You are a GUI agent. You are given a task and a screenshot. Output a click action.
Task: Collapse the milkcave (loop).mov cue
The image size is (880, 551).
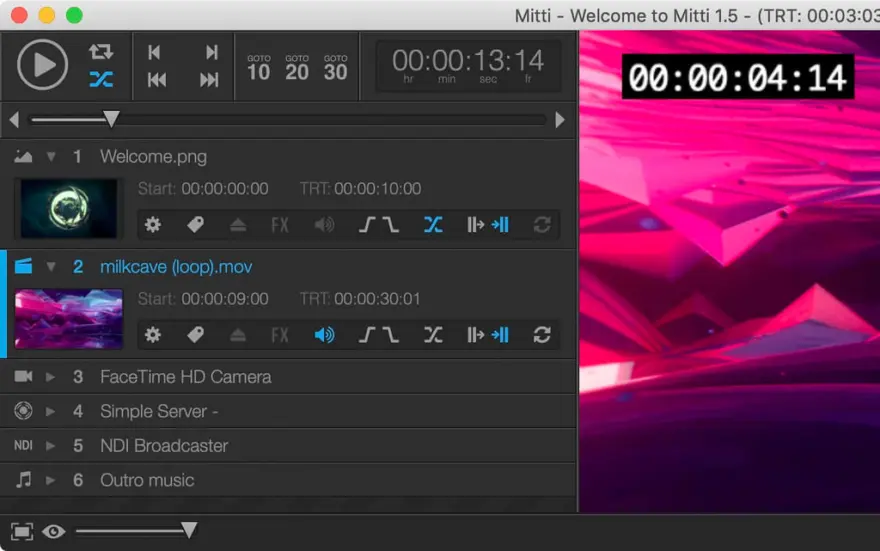point(51,267)
